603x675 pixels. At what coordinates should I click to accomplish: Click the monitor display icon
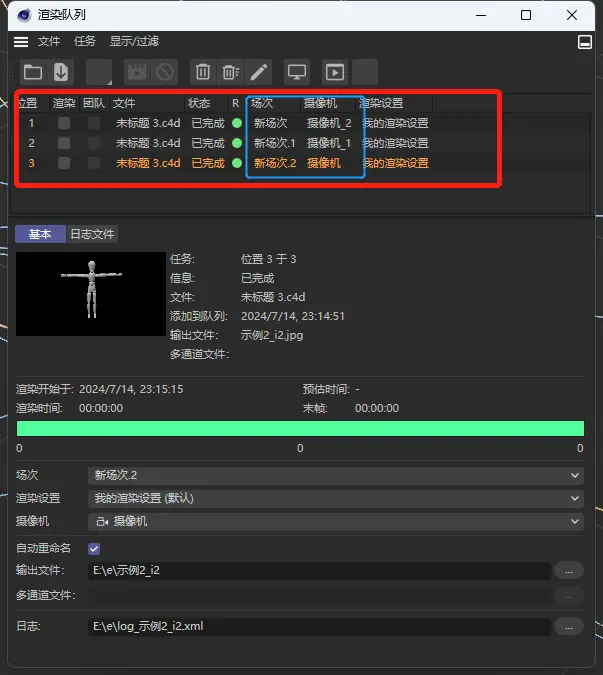coord(297,72)
